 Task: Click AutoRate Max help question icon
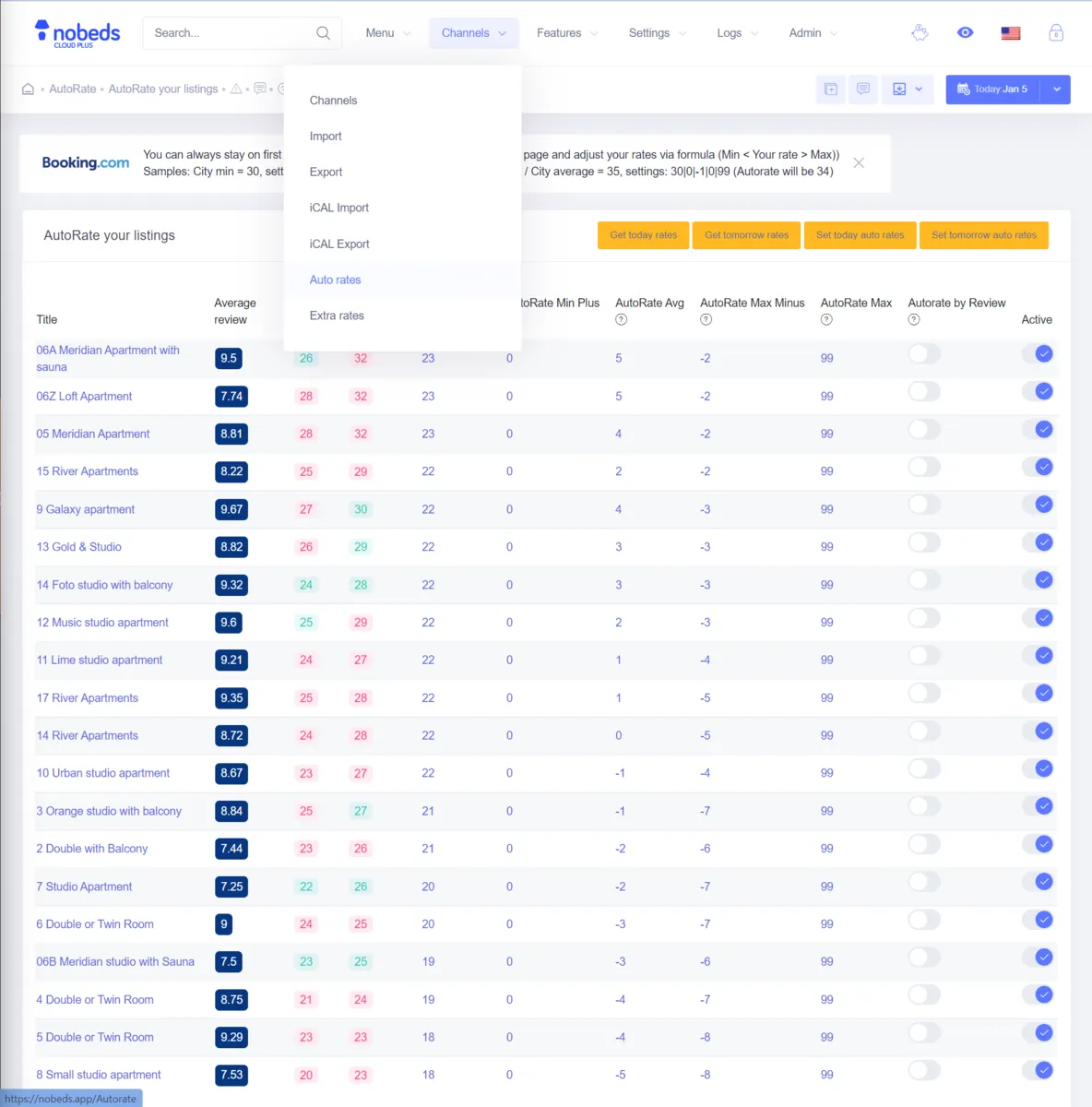coord(826,320)
